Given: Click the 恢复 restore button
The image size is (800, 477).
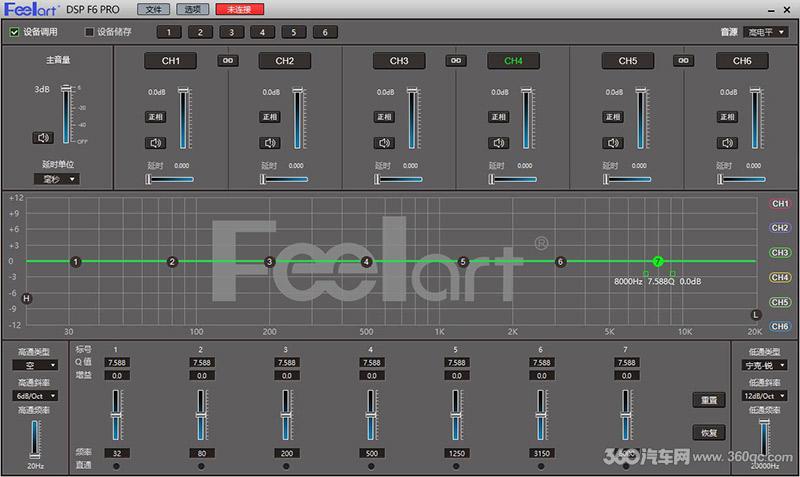Looking at the screenshot, I should pyautogui.click(x=709, y=433).
